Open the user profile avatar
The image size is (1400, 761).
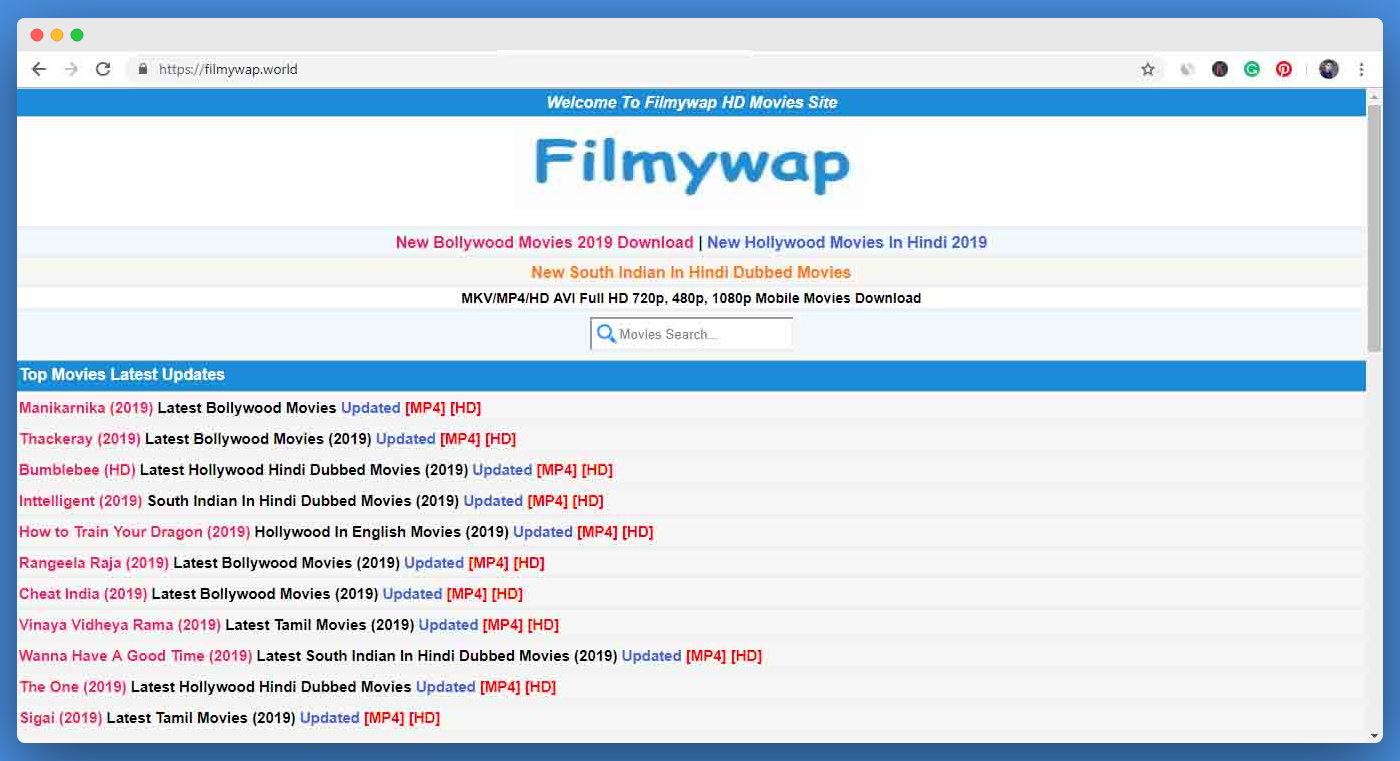(1329, 69)
